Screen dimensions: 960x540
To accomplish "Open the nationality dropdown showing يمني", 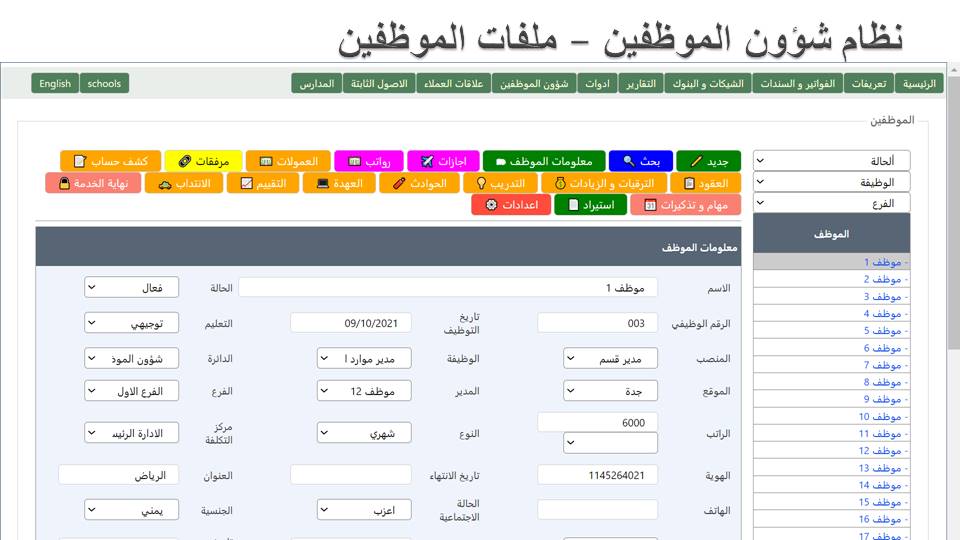I will 131,510.
